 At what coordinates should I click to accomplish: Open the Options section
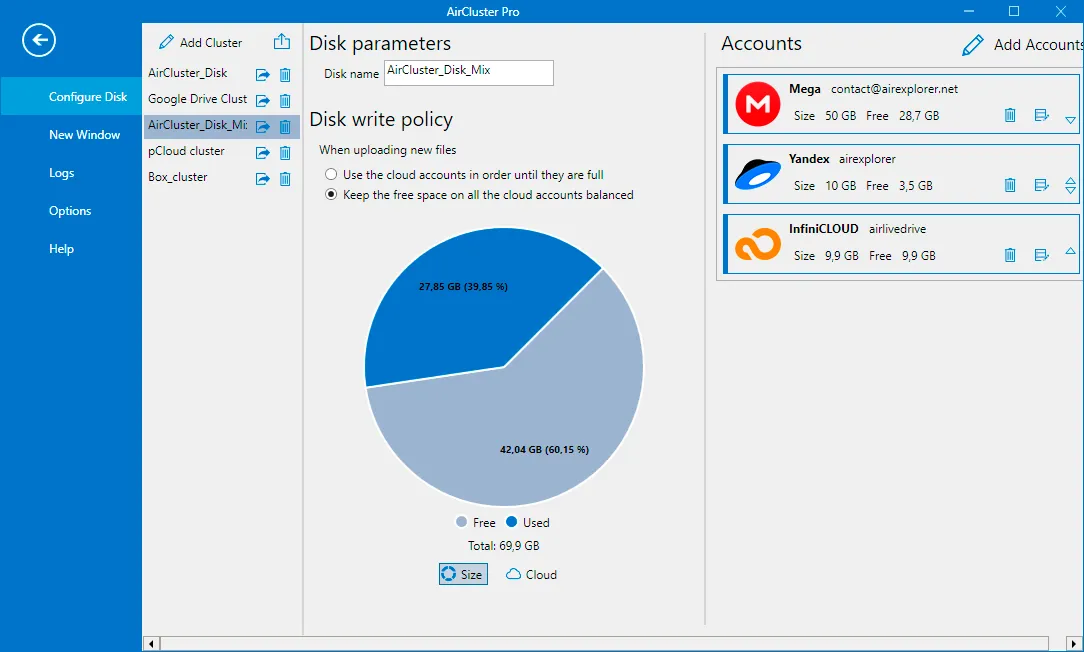(71, 210)
